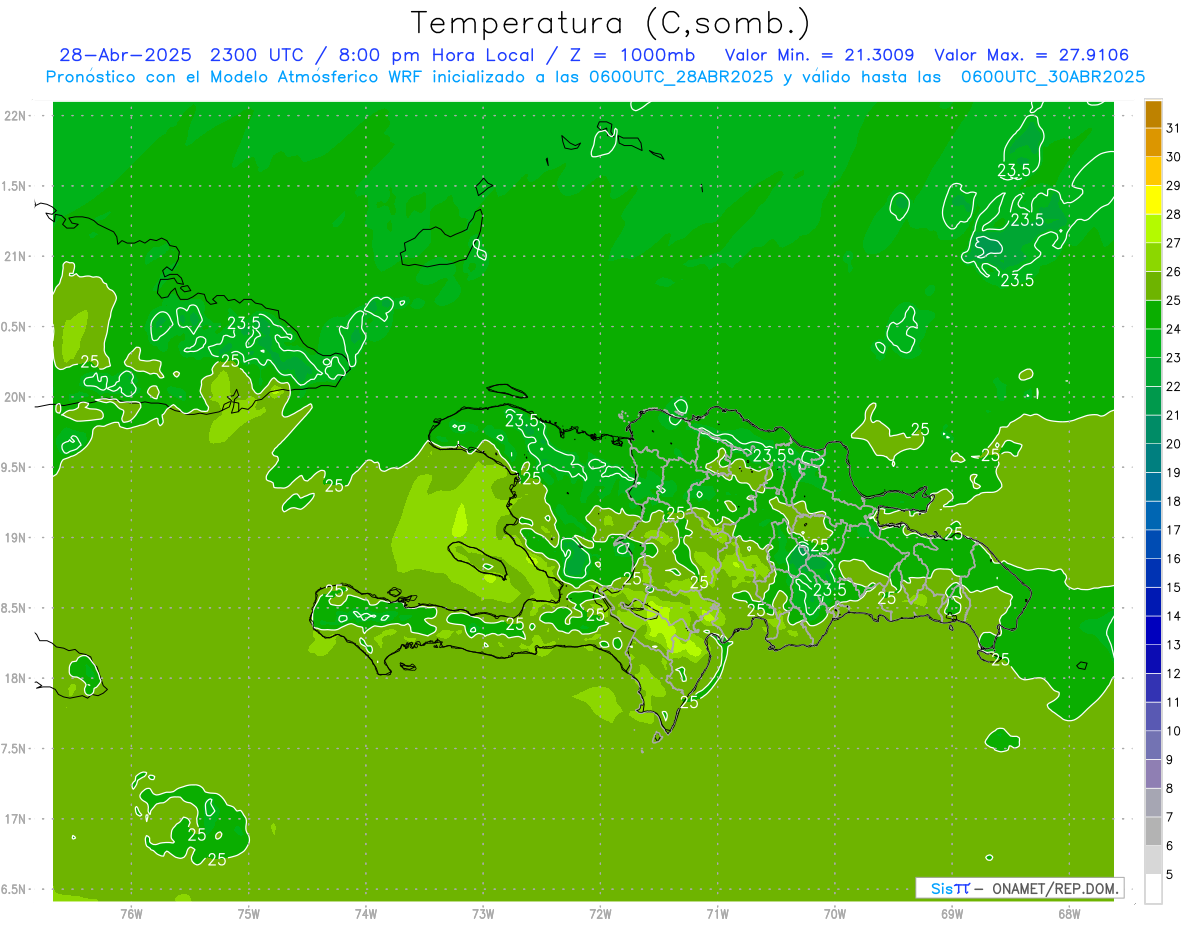Click the '1.5N' latitude axis label
This screenshot has height=927, width=1200.
(x=16, y=186)
